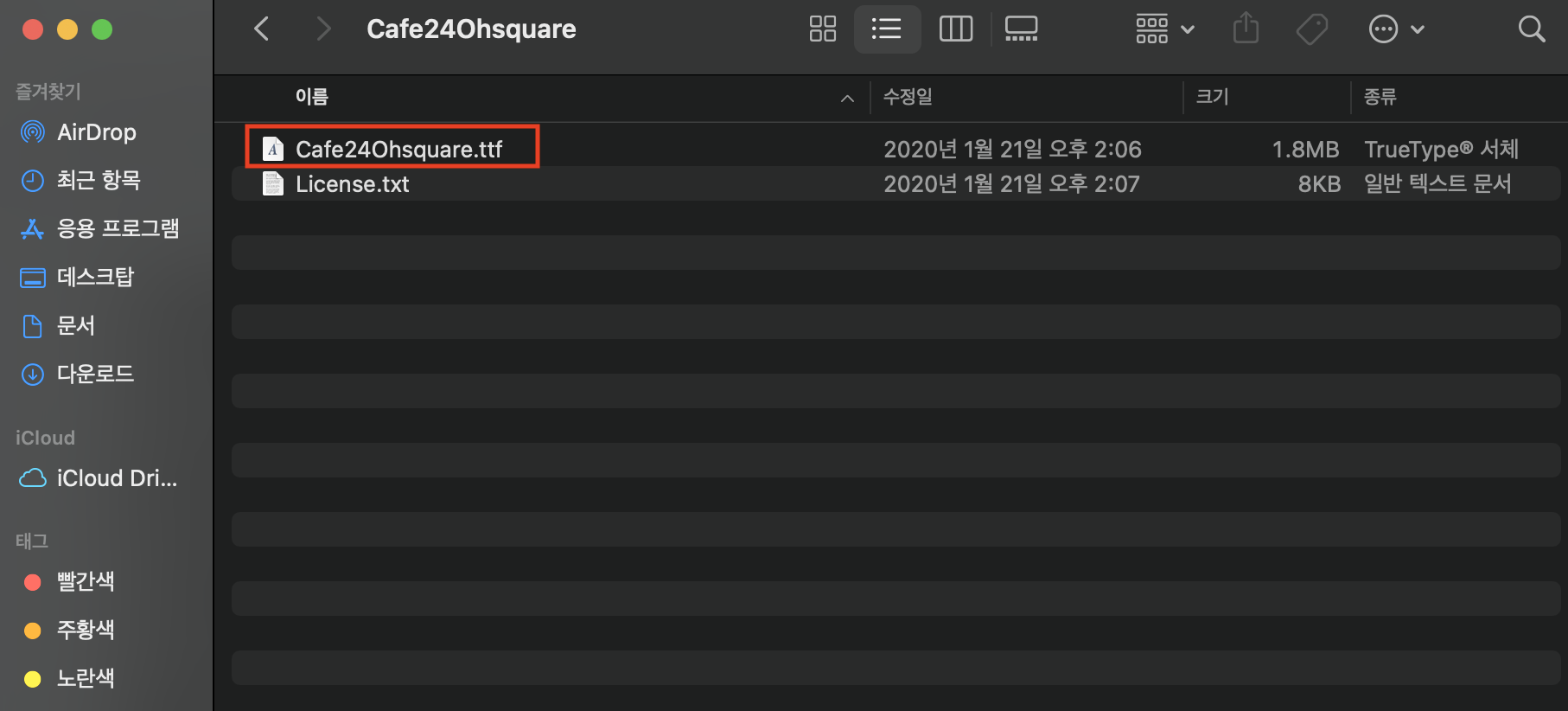Click the cloud icon beside iCloud Drive
Screen dimensions: 1568x711
pos(33,478)
